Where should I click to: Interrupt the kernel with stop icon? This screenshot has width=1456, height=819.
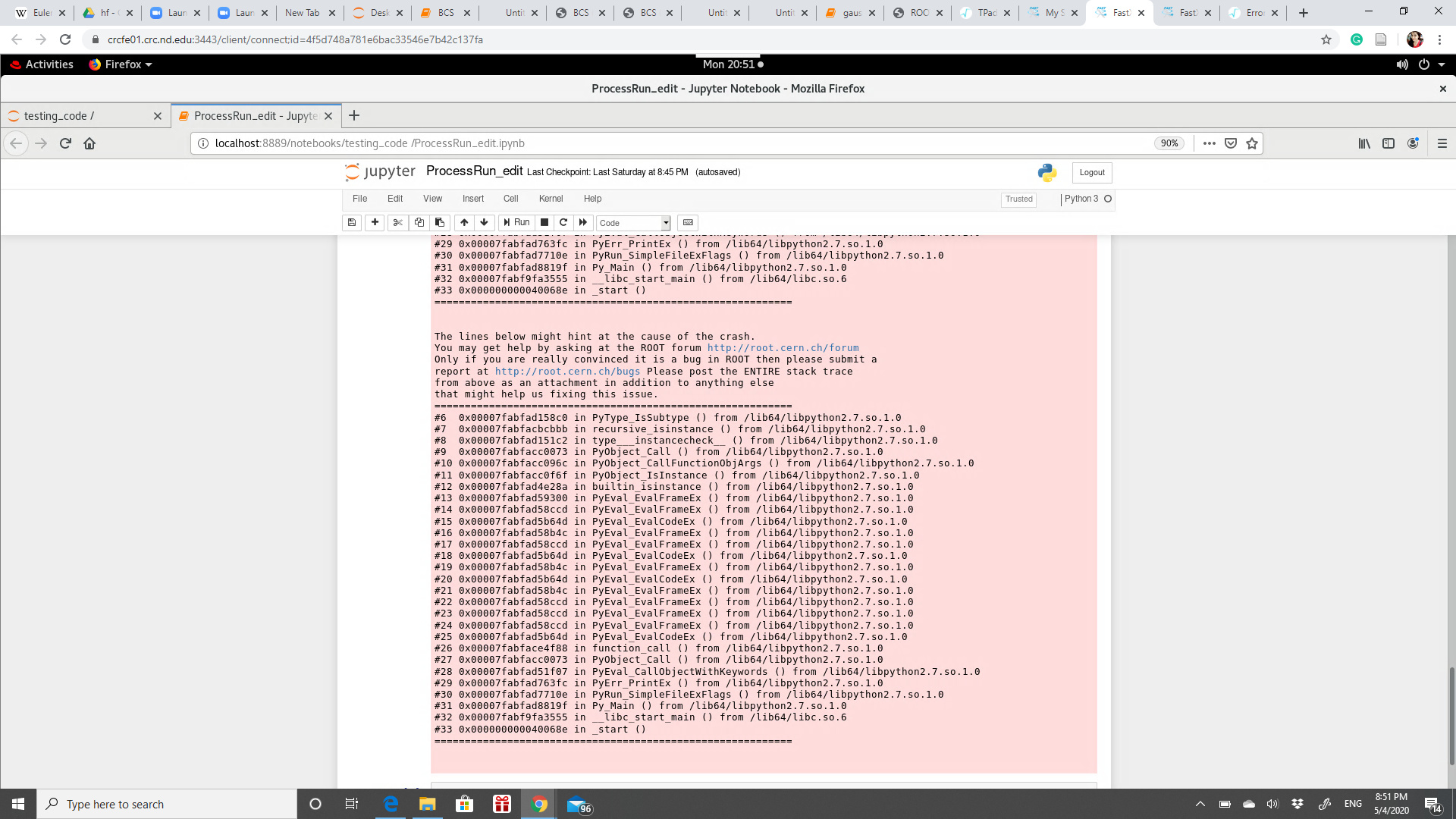pyautogui.click(x=544, y=222)
